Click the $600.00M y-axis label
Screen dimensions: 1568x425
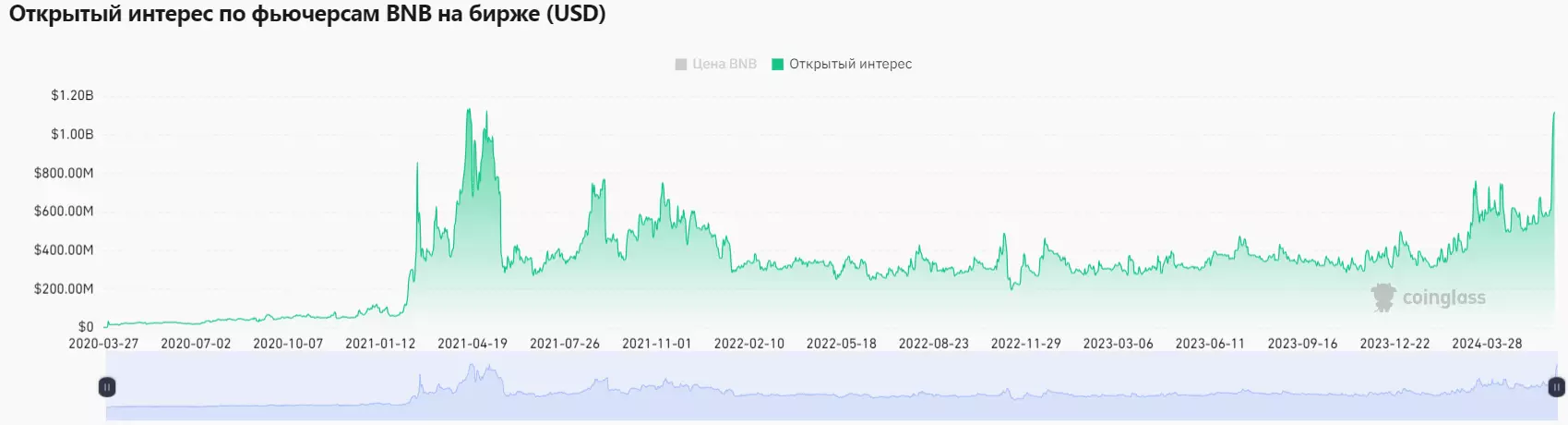click(64, 211)
